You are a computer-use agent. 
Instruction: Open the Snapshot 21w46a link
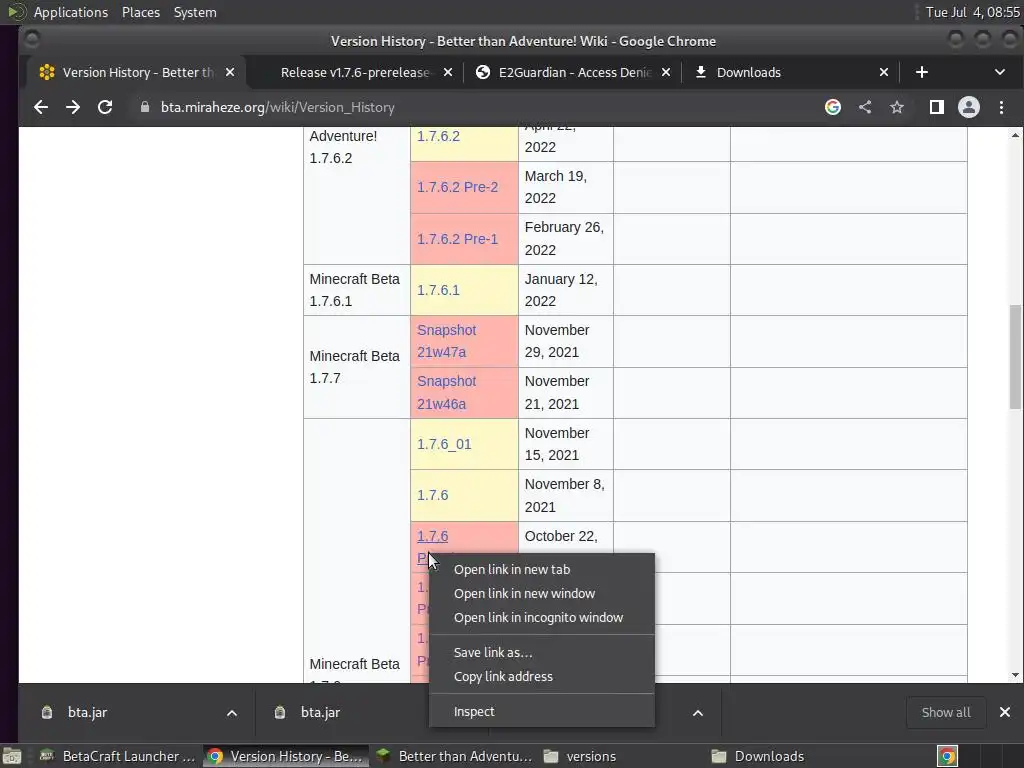coord(447,392)
